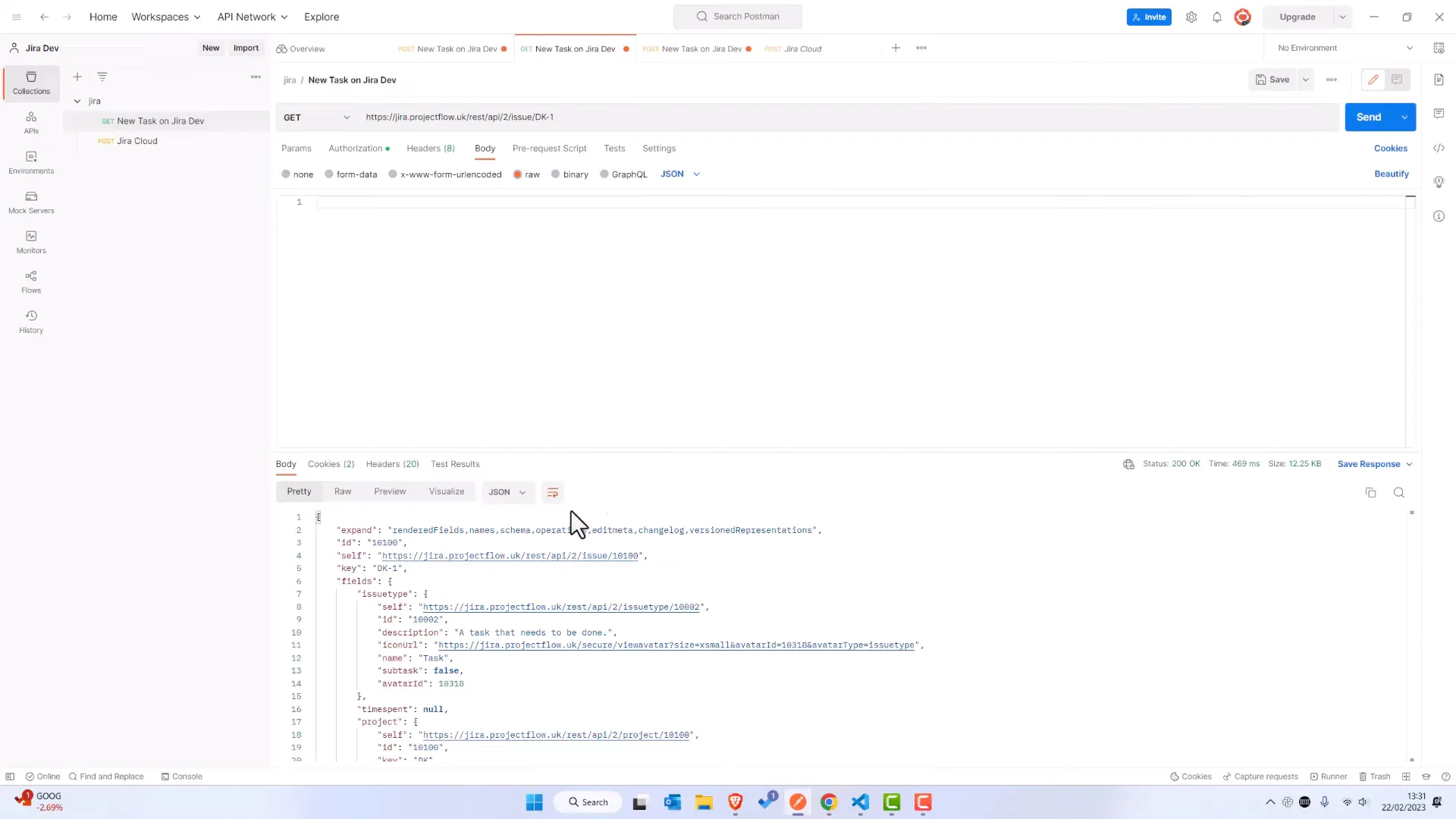Open the GET method dropdown
The height and width of the screenshot is (819, 1456).
coord(316,118)
